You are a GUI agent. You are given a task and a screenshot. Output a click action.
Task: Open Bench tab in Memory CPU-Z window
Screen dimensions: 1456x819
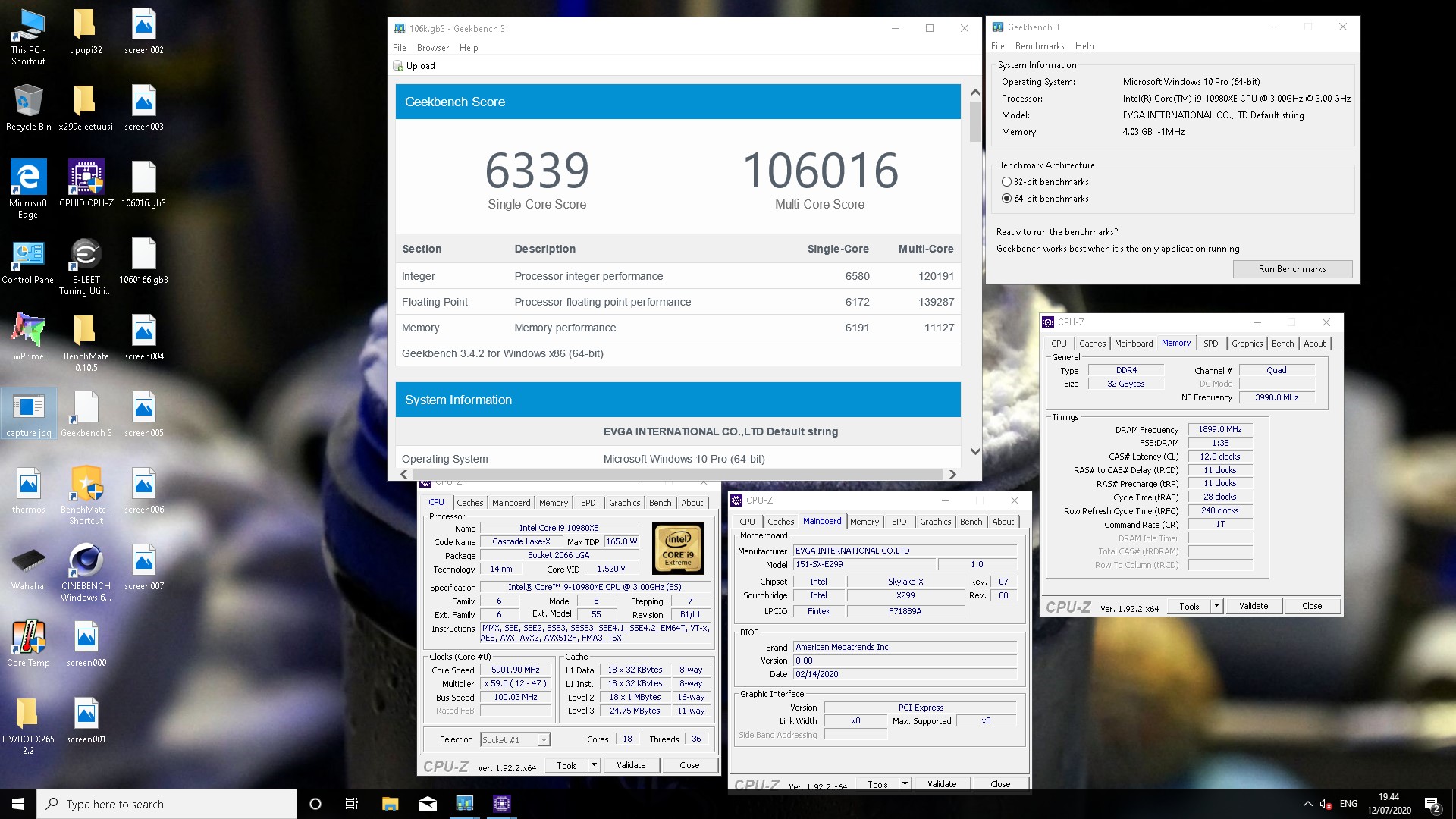point(1283,344)
